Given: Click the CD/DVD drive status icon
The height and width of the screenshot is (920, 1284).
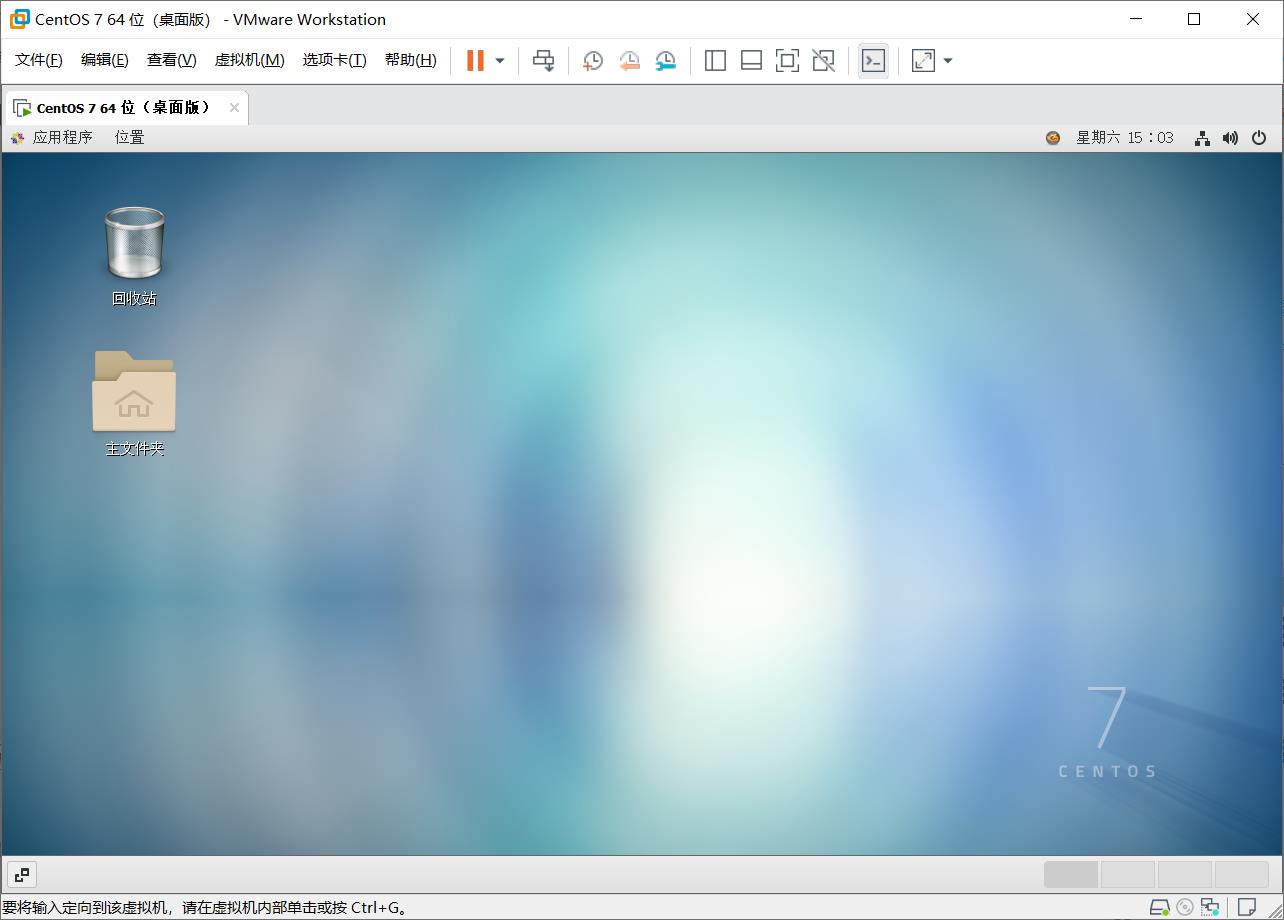Looking at the screenshot, I should (1185, 908).
